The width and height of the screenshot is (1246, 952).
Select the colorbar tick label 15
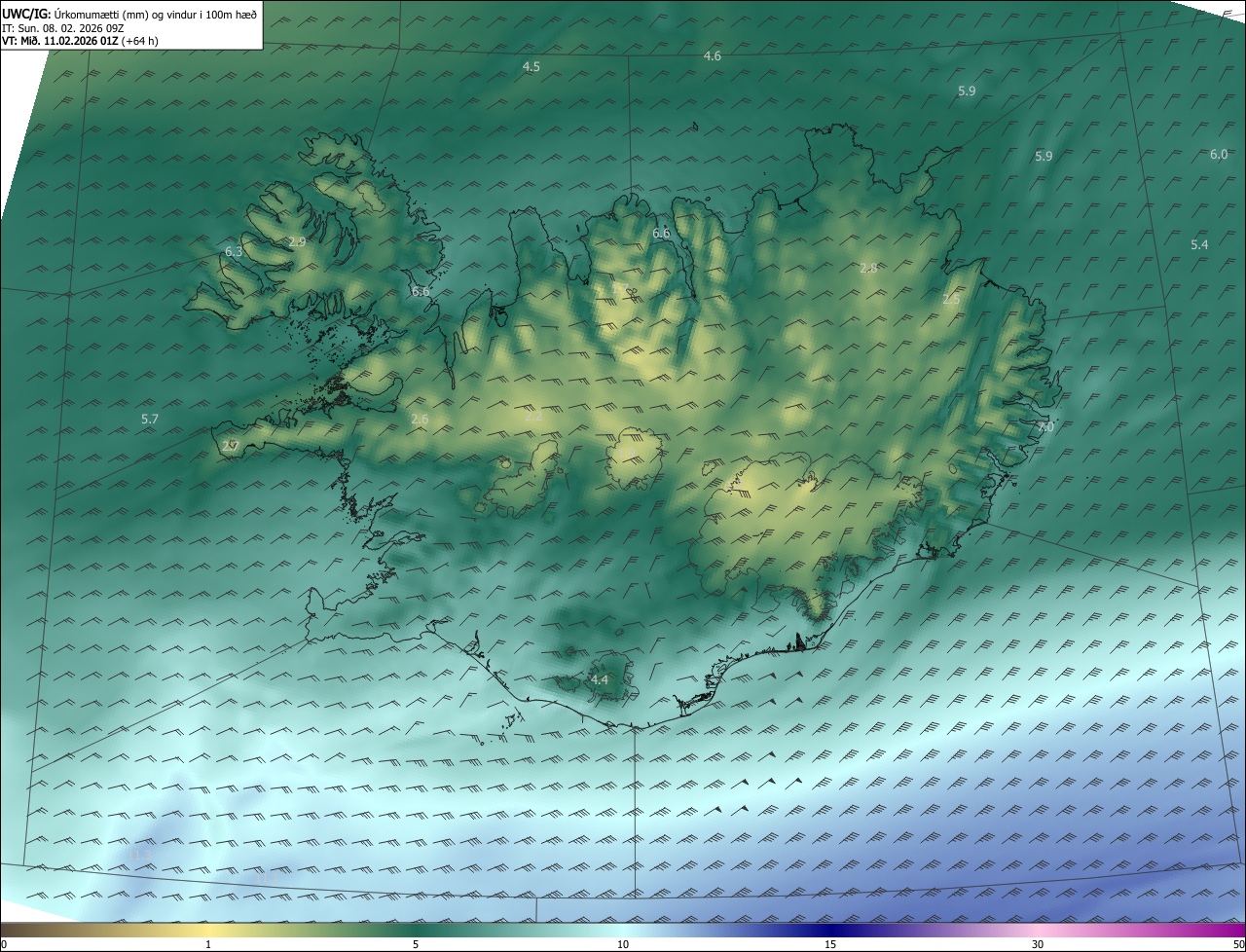(x=830, y=944)
